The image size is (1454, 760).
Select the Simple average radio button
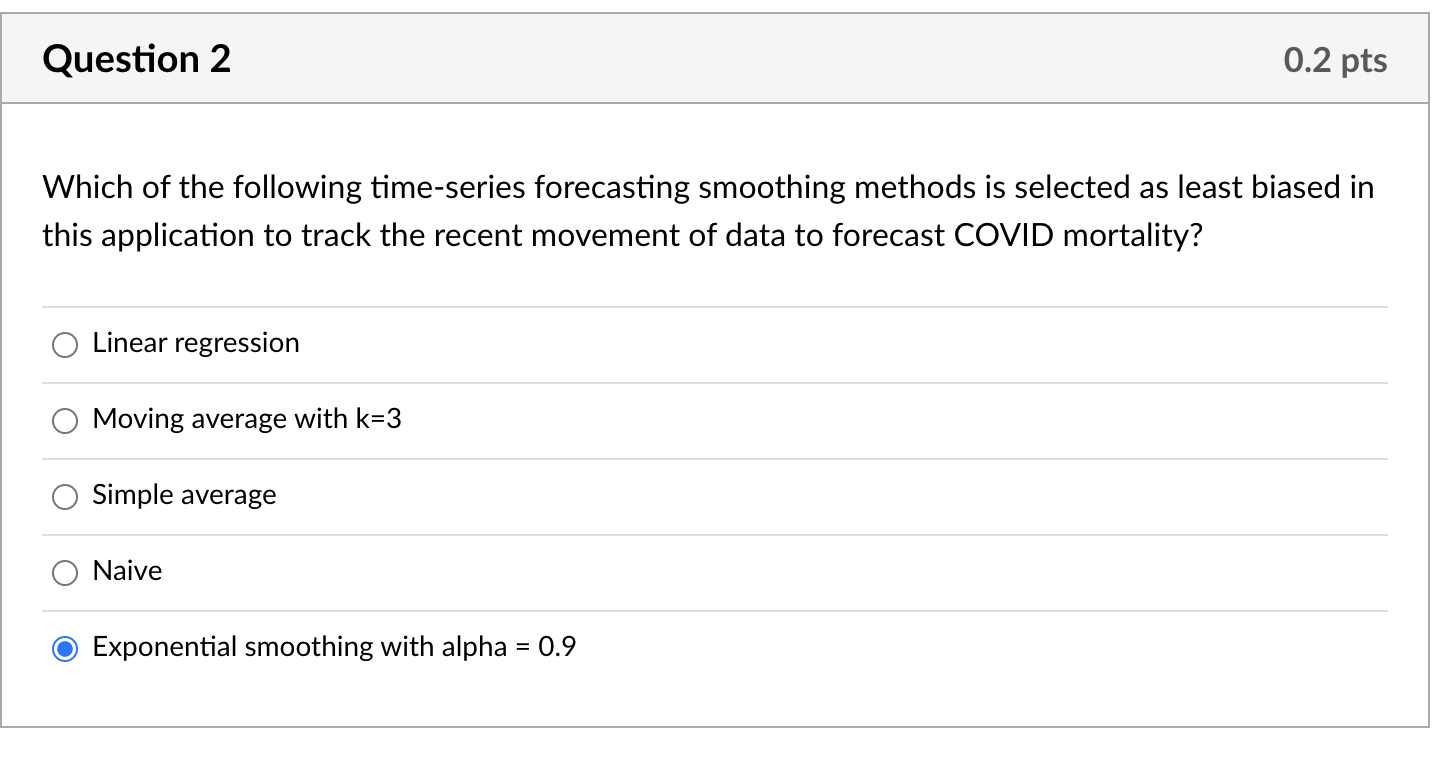[64, 496]
